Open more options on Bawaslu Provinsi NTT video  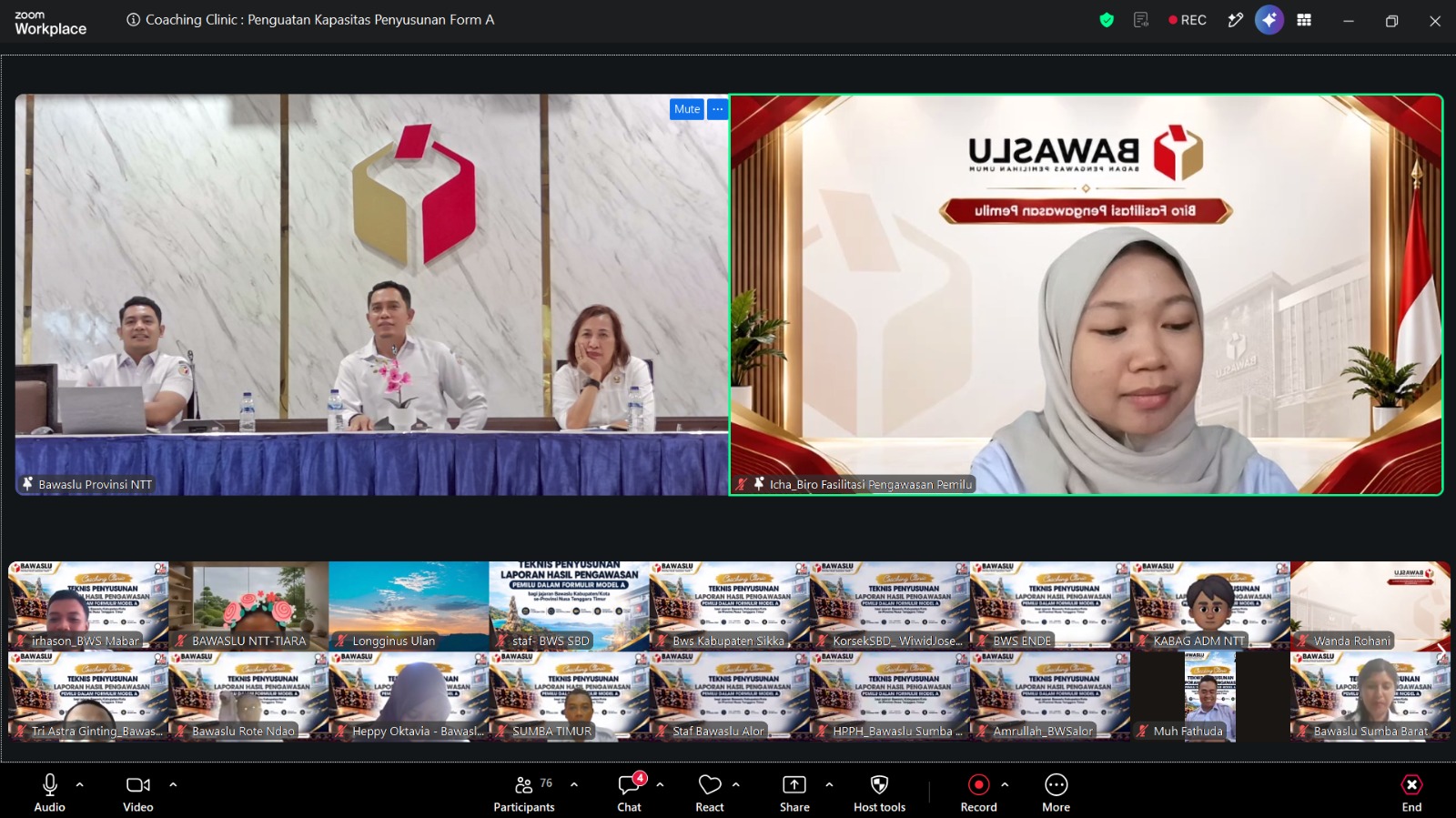tap(718, 109)
